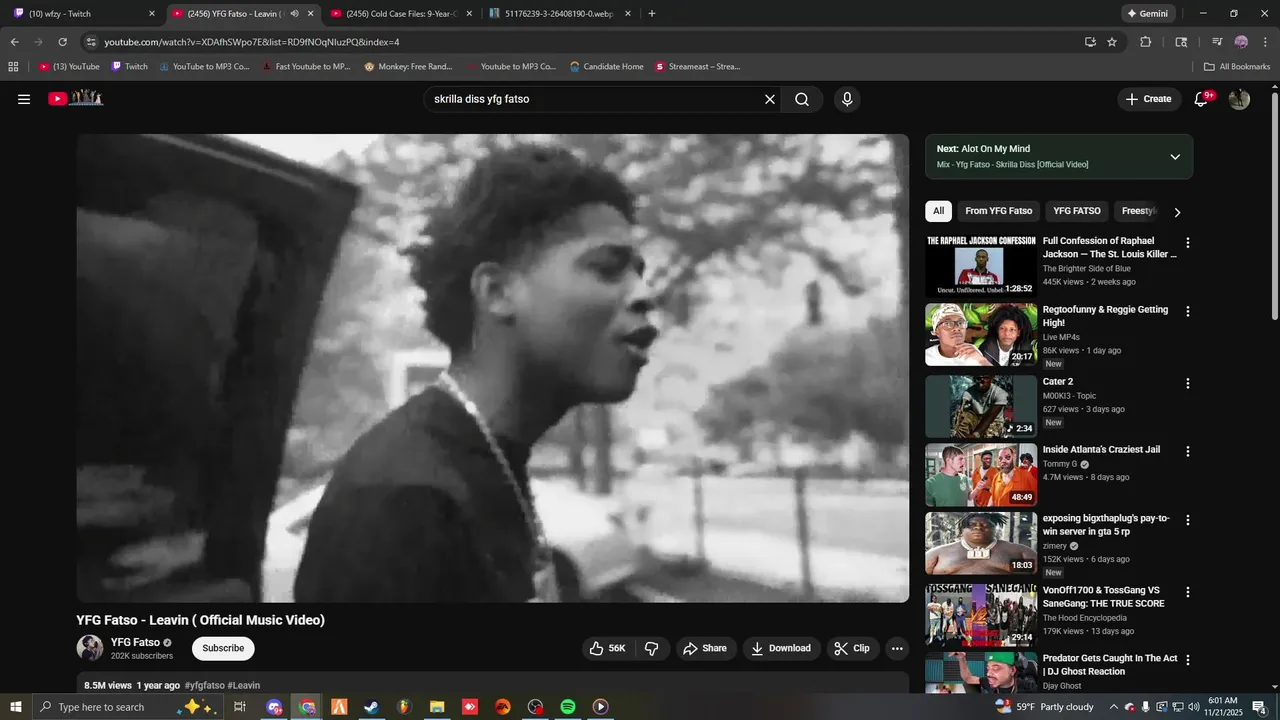Screen dimensions: 1280x720
Task: Open Raphael Jackson Confession thumbnail
Action: (981, 266)
